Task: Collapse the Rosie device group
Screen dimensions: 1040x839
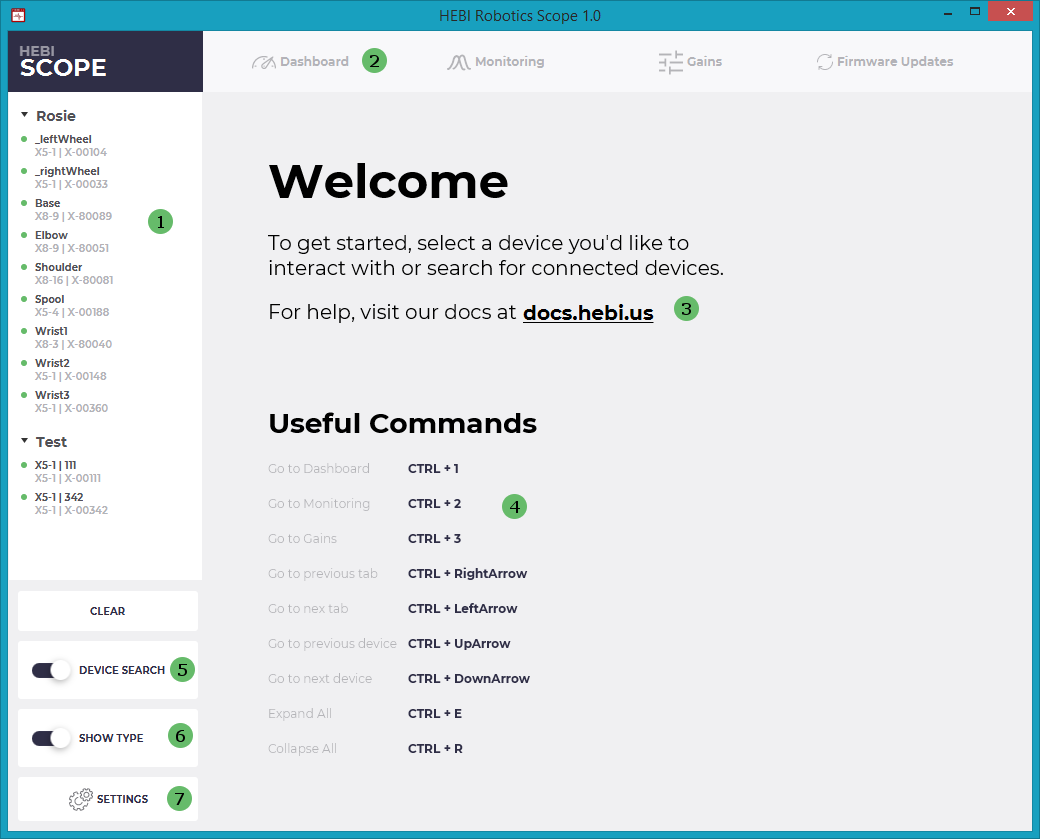Action: coord(25,116)
